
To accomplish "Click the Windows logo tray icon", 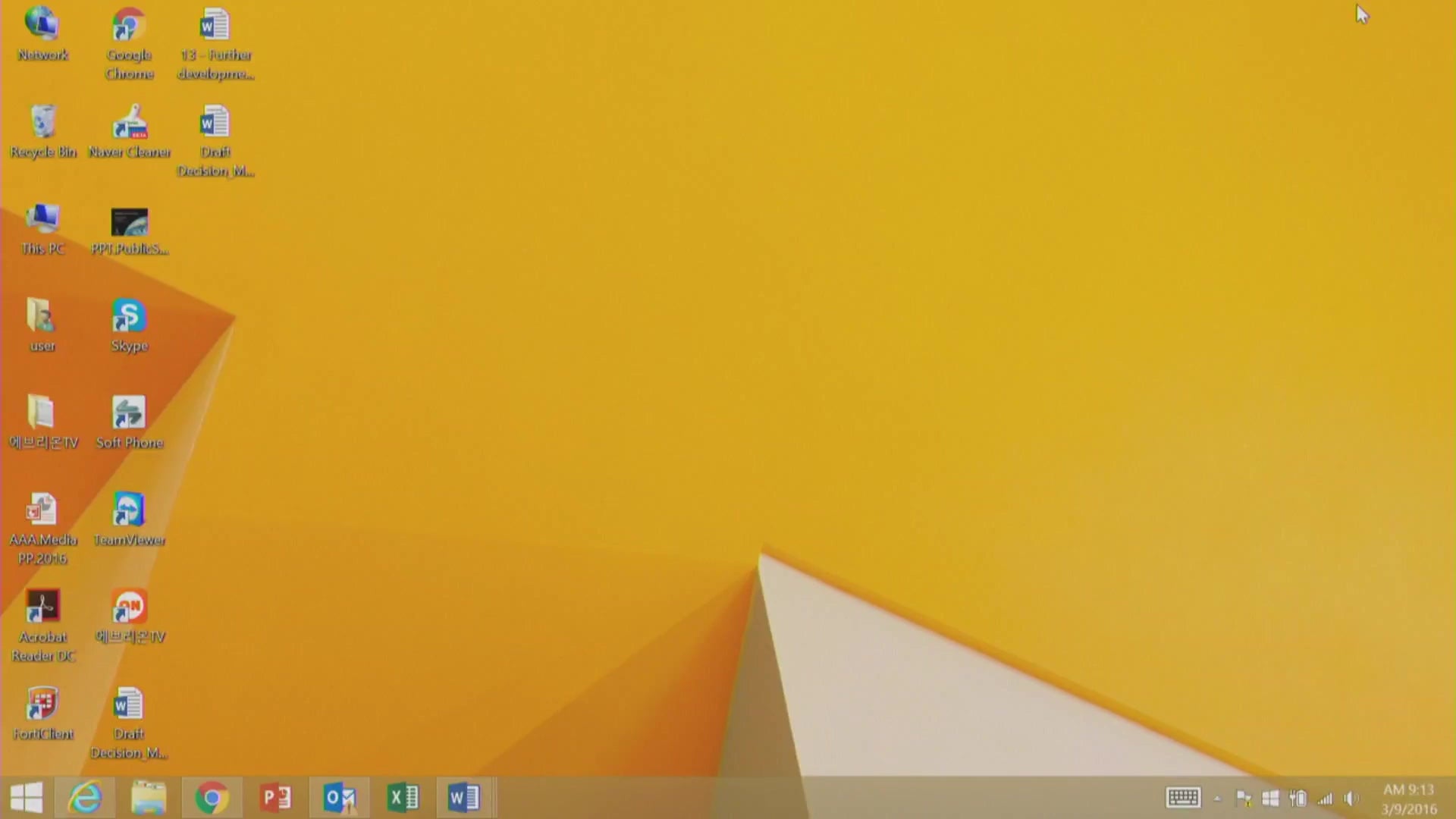I will 1270,799.
